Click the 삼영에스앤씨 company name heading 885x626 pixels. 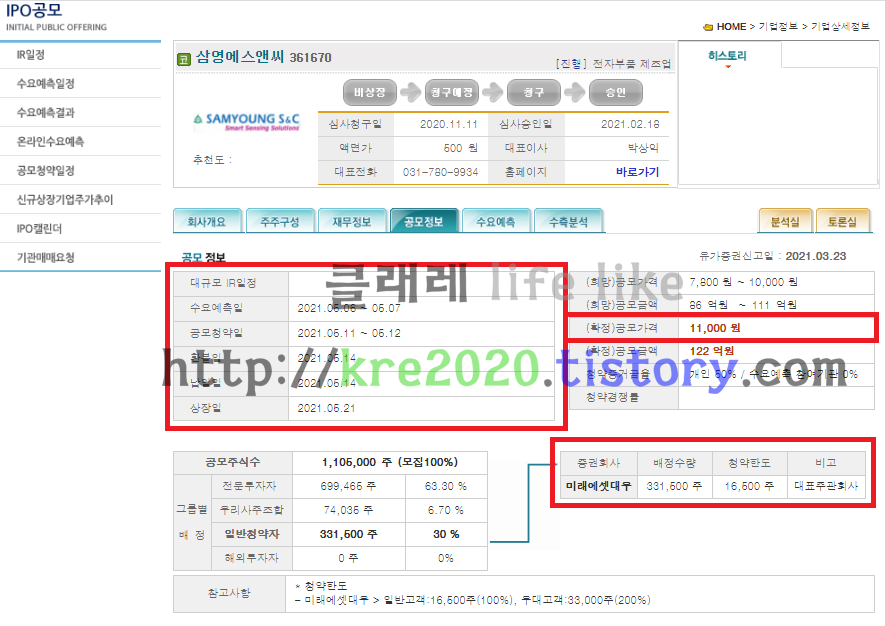pos(239,57)
